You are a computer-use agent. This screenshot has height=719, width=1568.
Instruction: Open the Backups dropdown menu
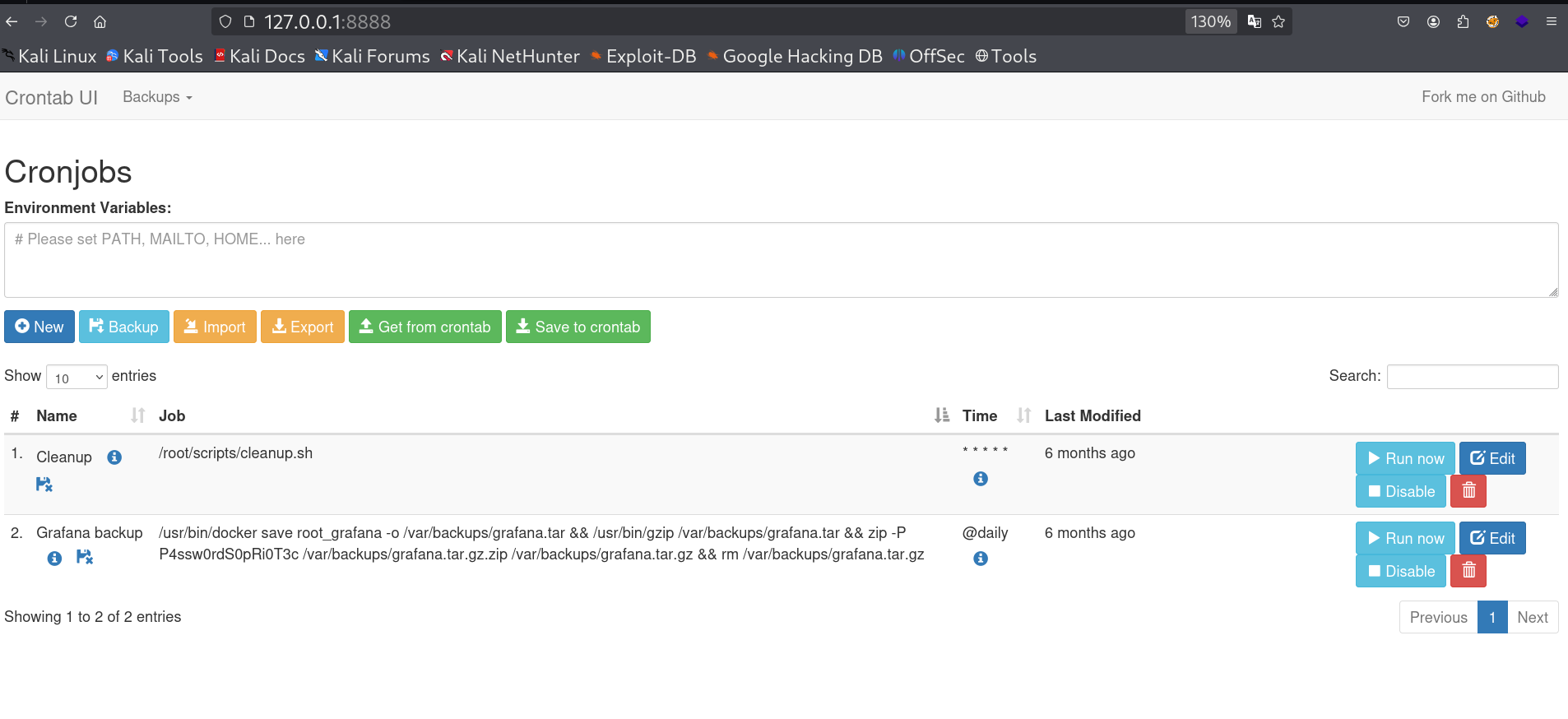tap(157, 97)
